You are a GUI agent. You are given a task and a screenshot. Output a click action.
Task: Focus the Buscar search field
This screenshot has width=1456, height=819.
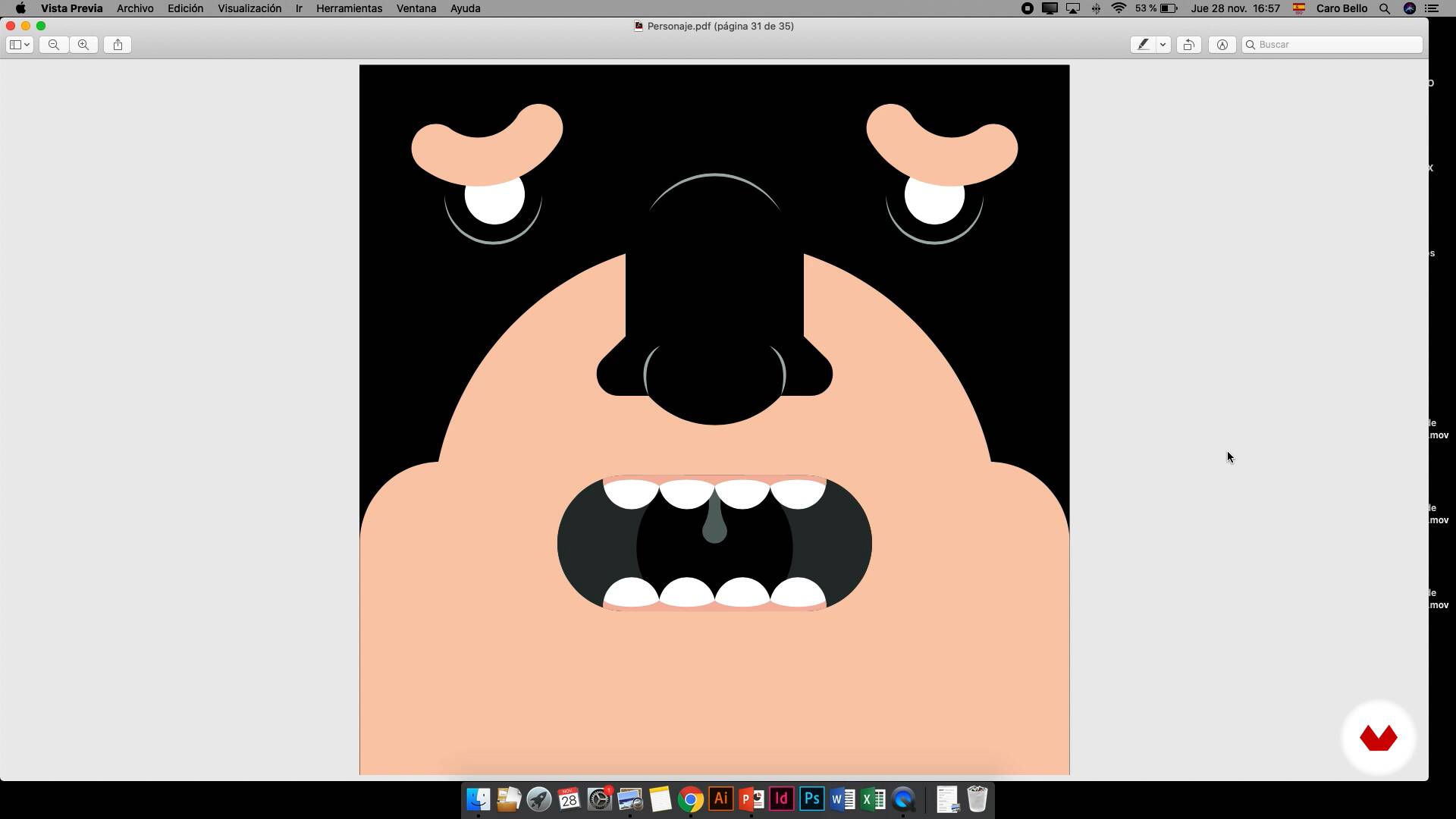[x=1332, y=45]
